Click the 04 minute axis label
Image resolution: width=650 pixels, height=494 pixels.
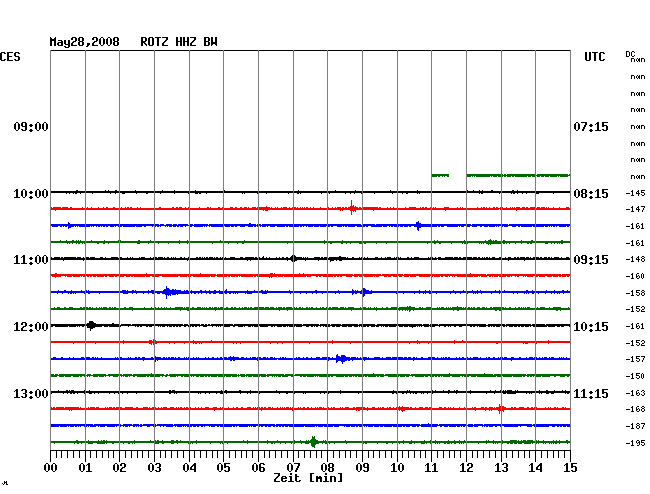pos(189,468)
